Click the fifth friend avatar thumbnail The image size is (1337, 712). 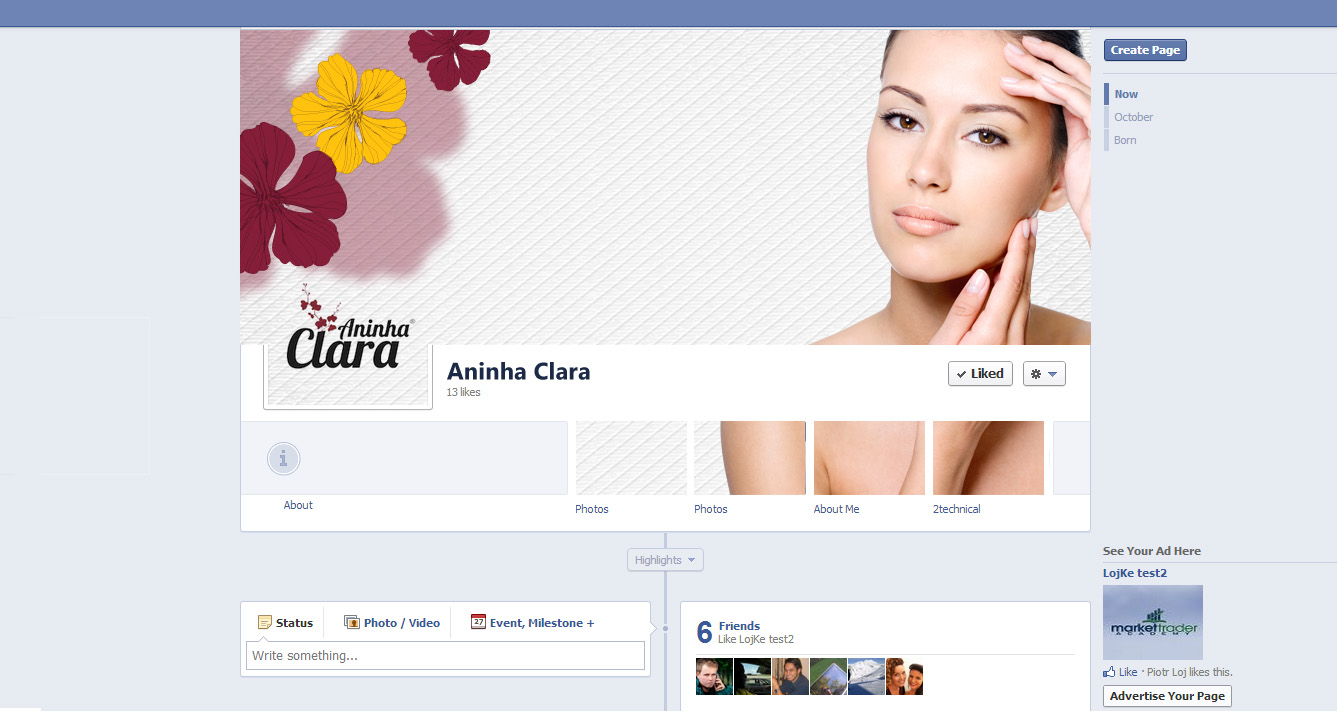(x=866, y=676)
